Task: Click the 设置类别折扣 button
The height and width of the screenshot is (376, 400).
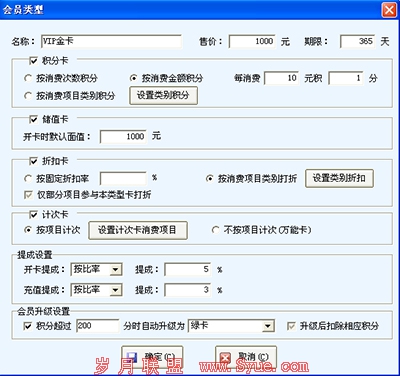Action: [339, 178]
